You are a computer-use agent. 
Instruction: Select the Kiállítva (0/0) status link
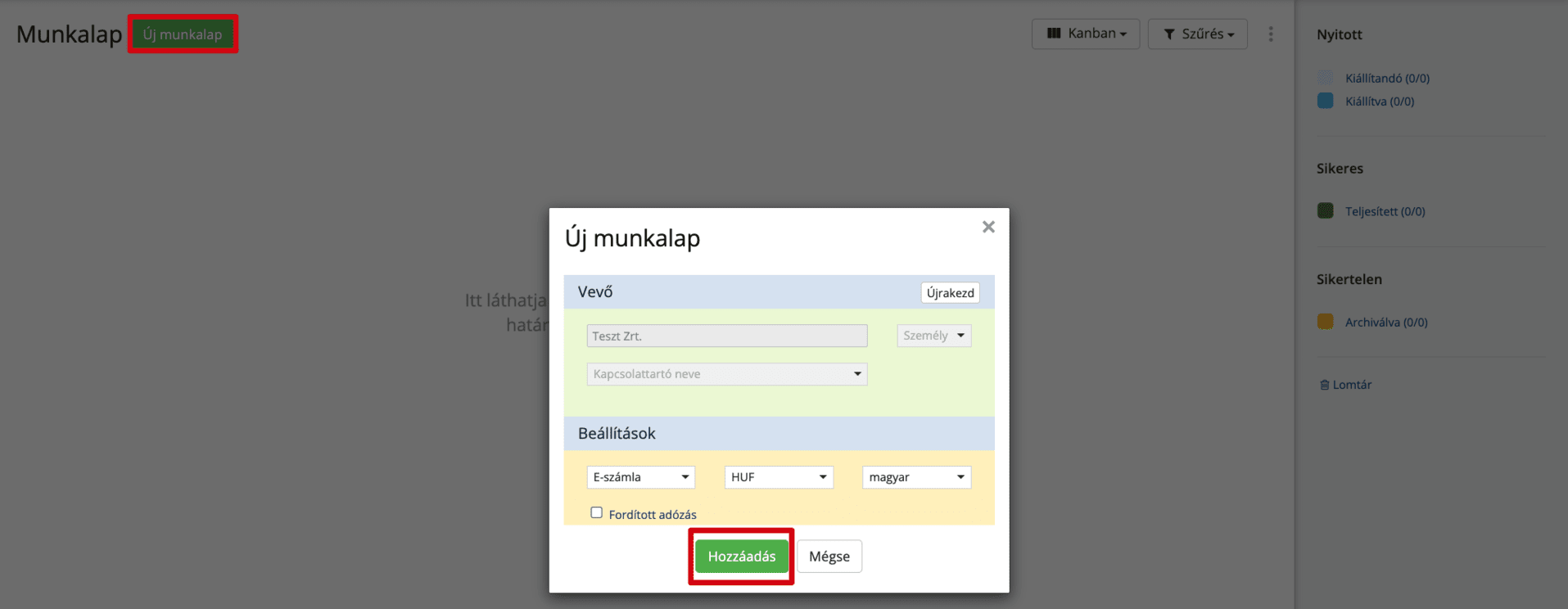[x=1380, y=101]
